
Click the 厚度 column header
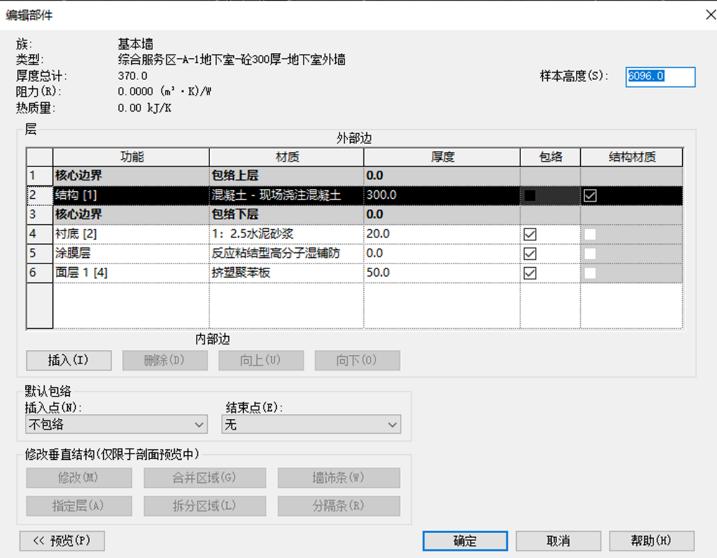tap(442, 157)
